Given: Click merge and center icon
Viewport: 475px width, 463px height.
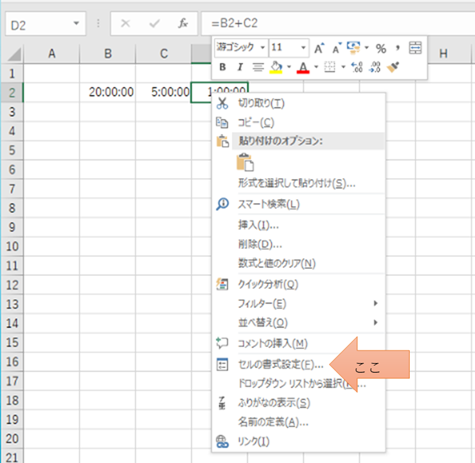Looking at the screenshot, I should tap(415, 48).
